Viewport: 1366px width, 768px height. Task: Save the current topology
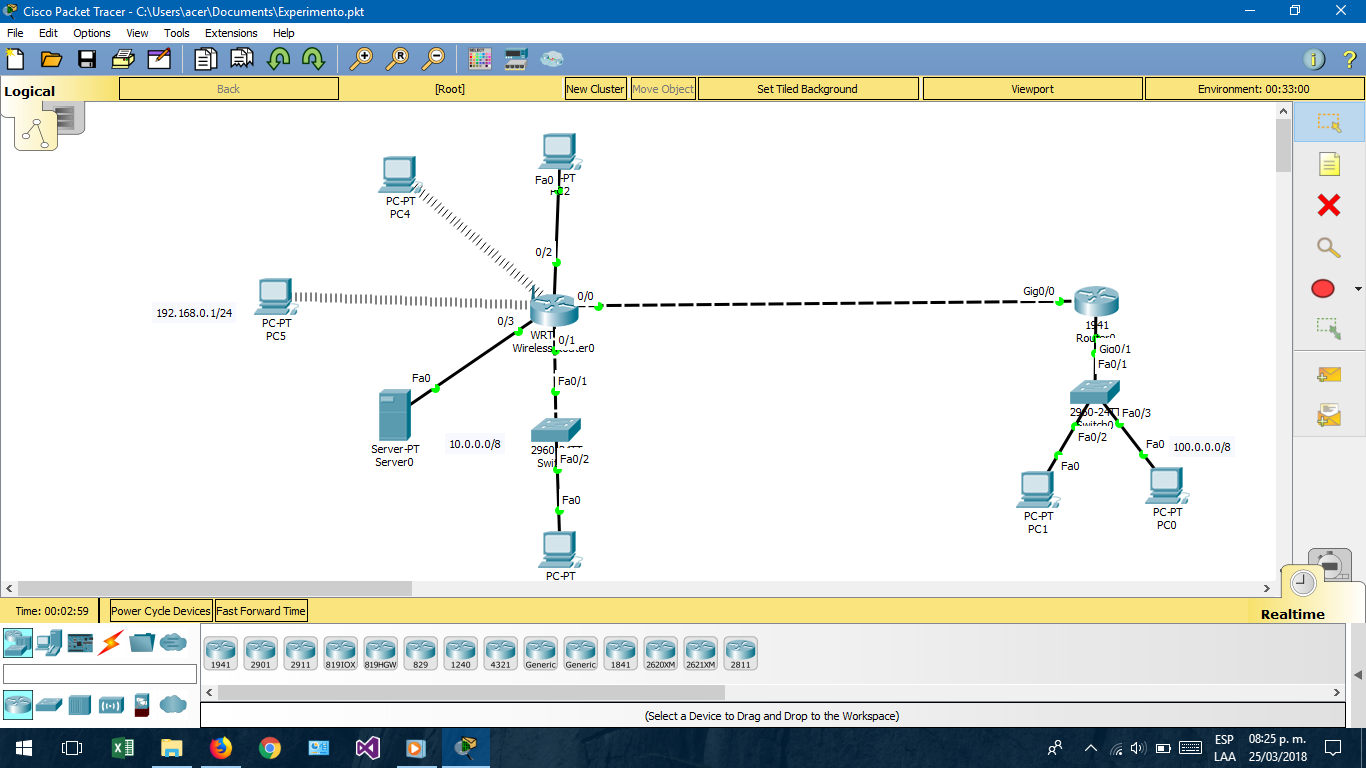pos(87,59)
